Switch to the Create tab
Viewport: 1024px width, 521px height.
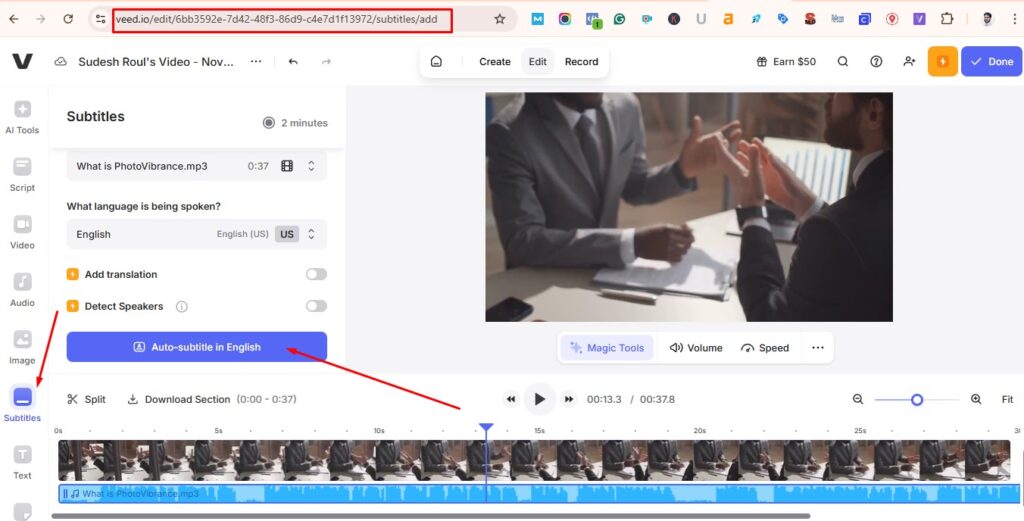click(x=494, y=61)
